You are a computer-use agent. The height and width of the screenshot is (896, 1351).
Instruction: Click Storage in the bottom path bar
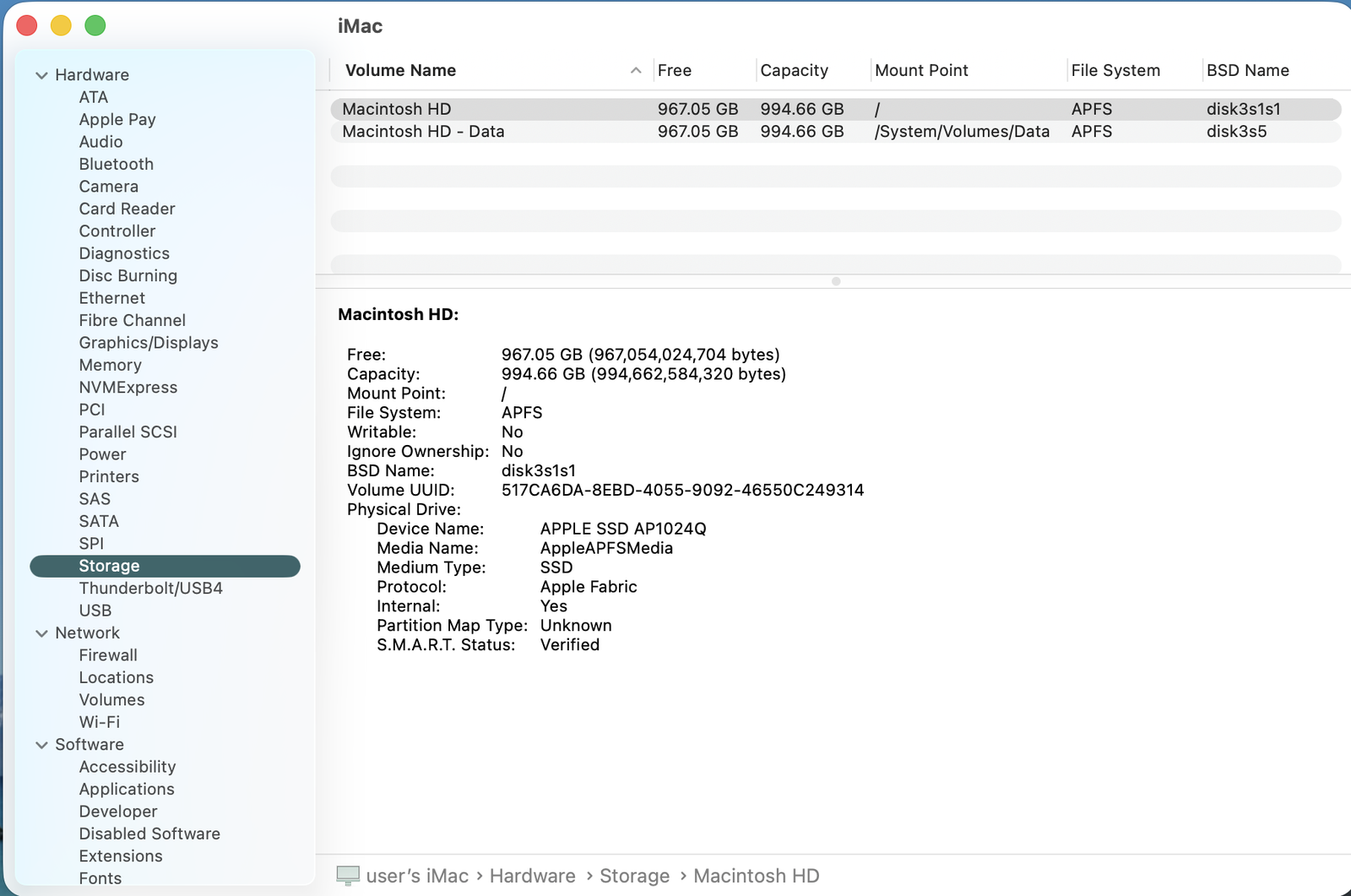click(x=634, y=877)
